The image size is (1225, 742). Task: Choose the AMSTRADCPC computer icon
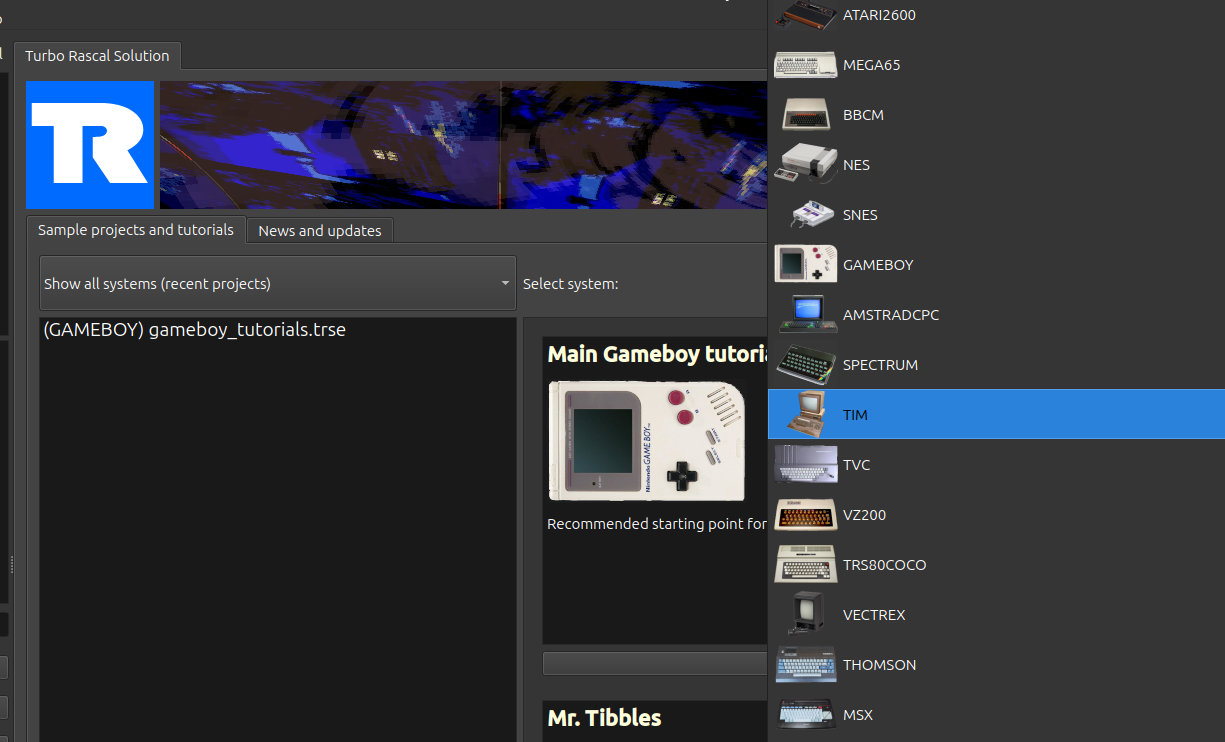point(806,314)
